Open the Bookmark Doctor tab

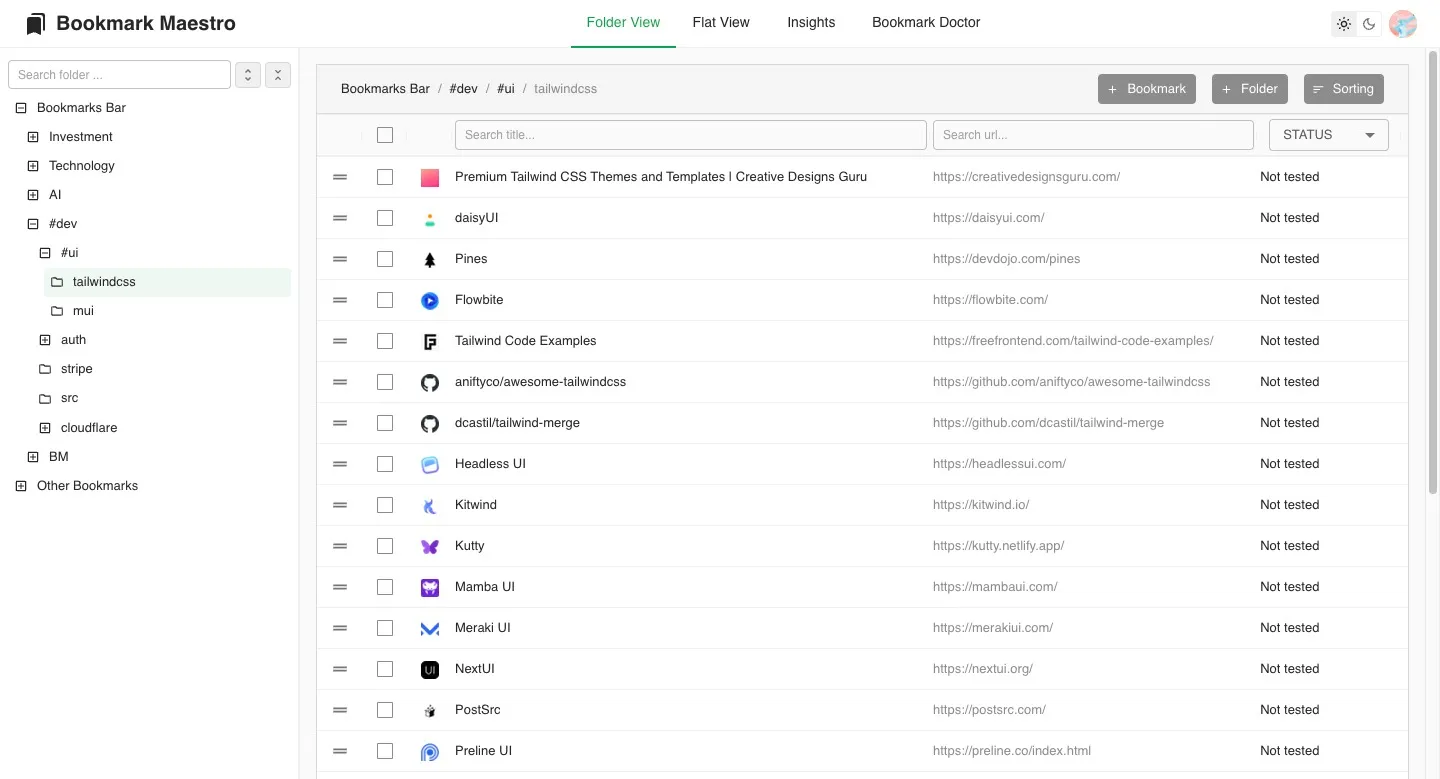click(926, 23)
